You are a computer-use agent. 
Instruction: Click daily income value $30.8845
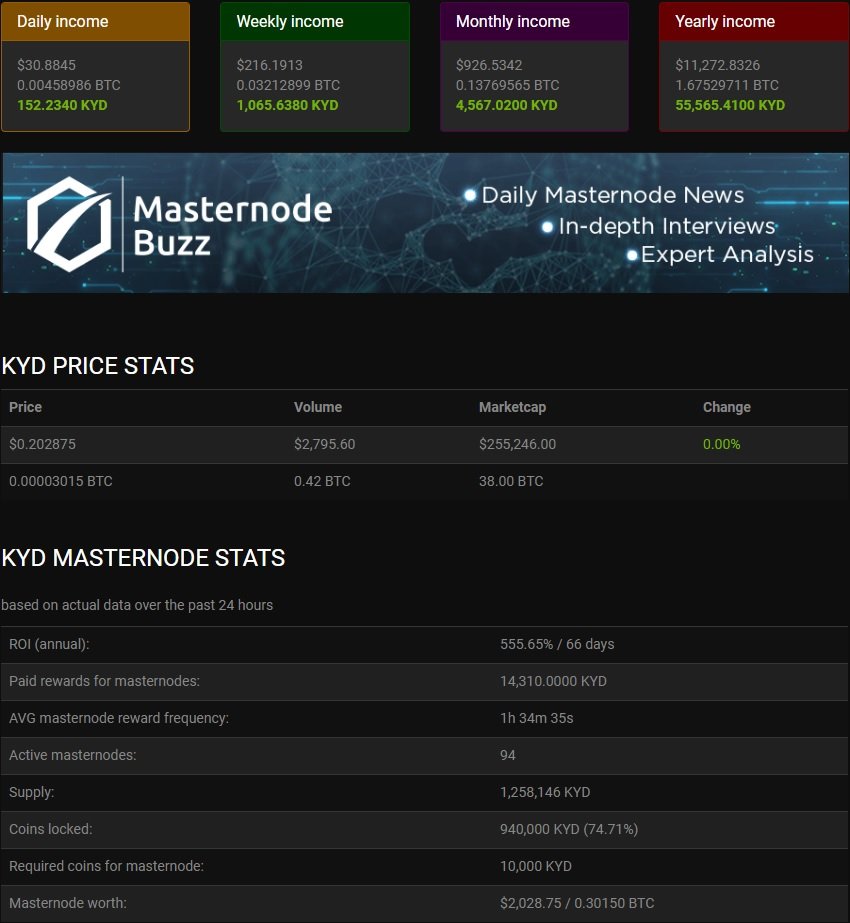pos(47,65)
